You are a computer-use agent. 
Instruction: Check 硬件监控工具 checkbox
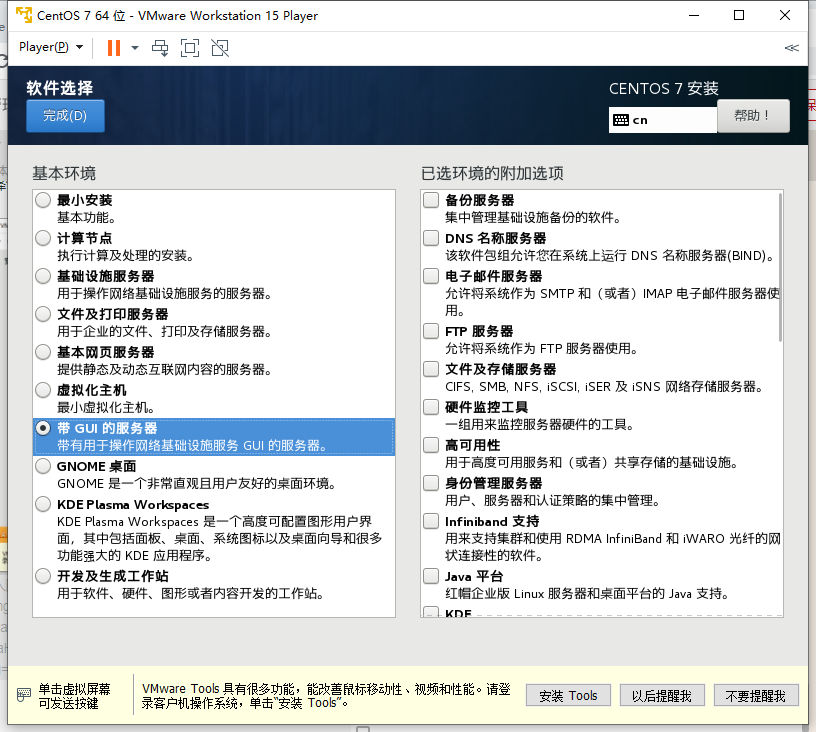[431, 407]
